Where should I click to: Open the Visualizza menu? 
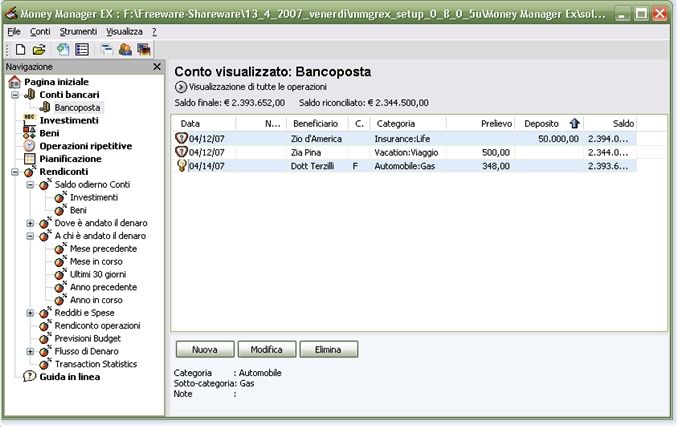pos(124,32)
